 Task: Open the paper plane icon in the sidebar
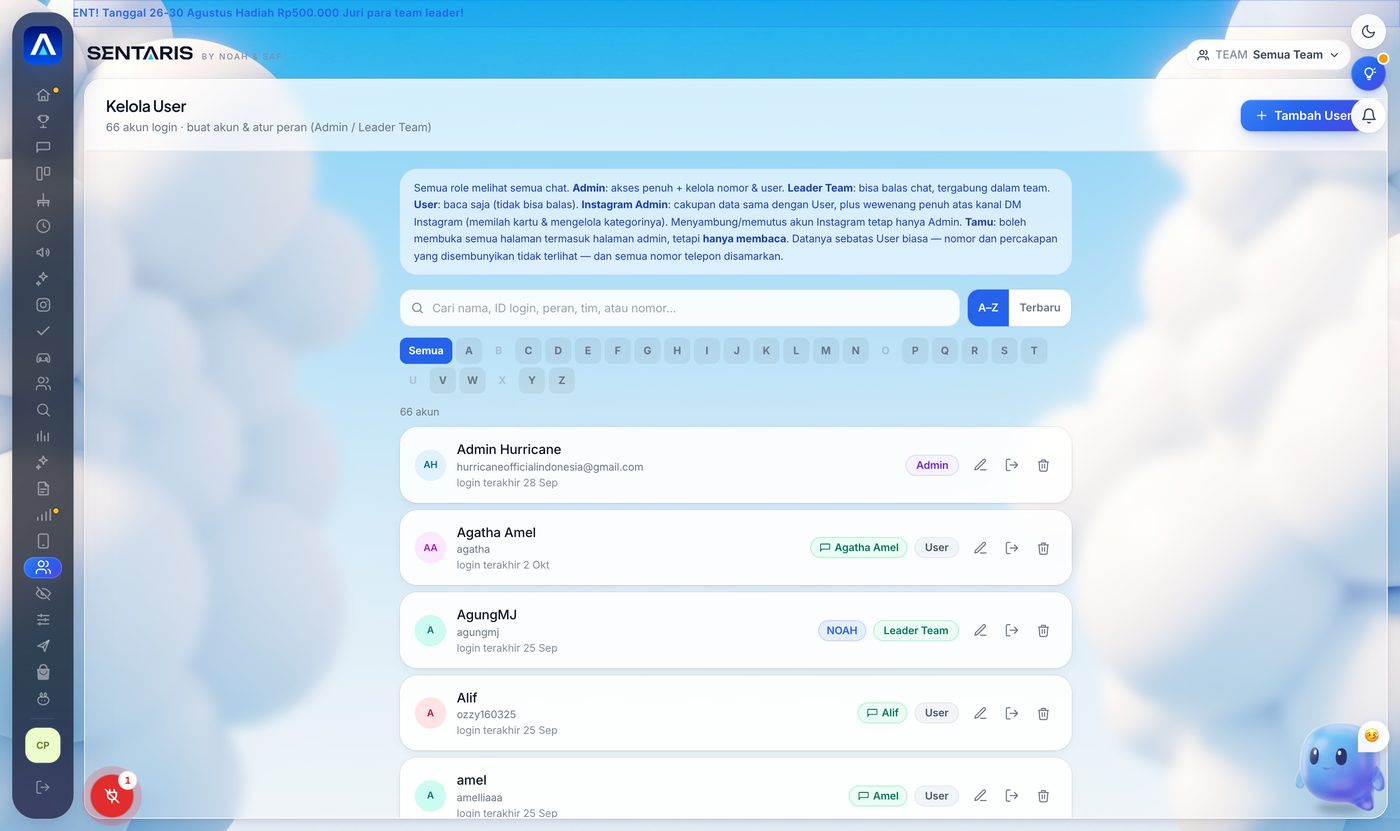pyautogui.click(x=43, y=646)
